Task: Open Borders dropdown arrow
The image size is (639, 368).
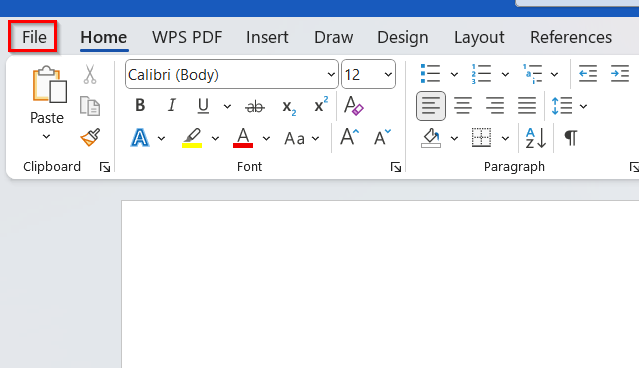Action: tap(505, 139)
